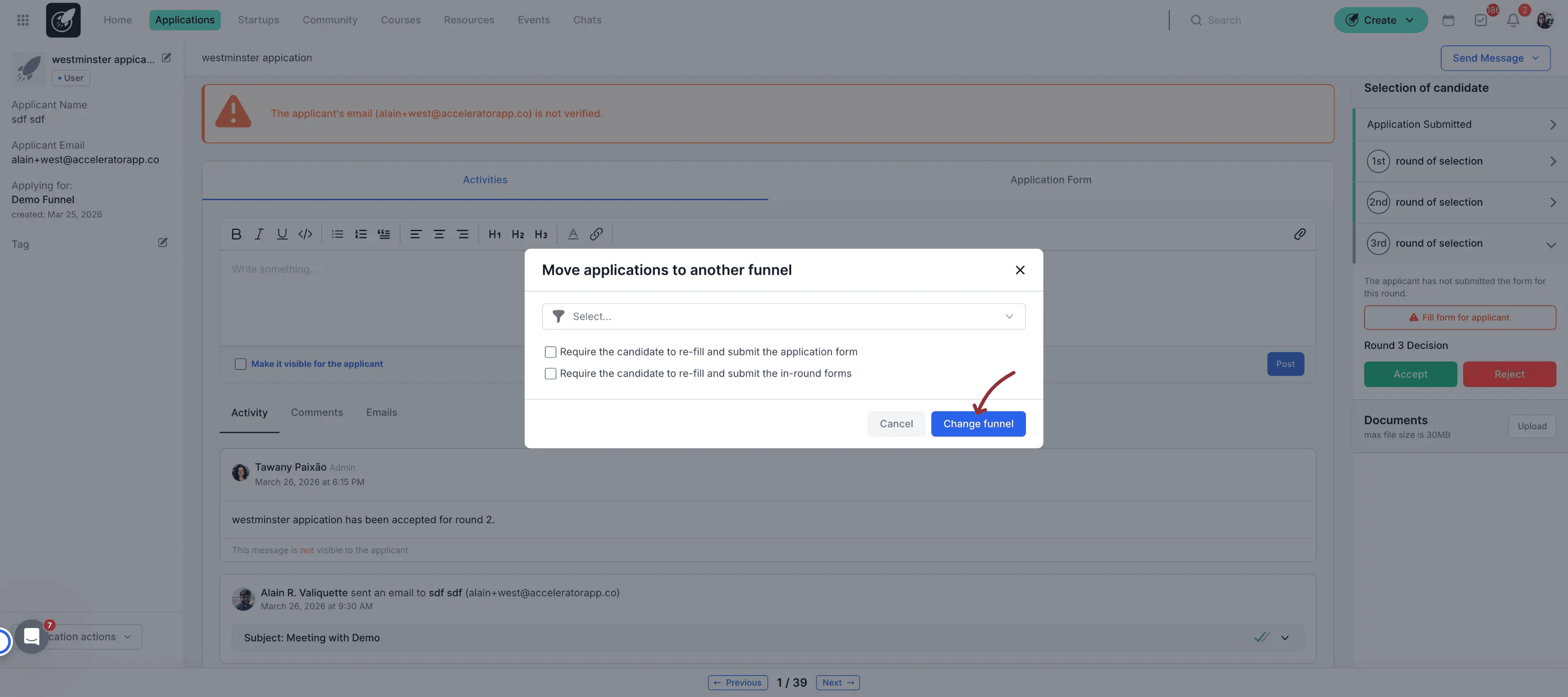Apply Heading 1 style

click(x=494, y=234)
